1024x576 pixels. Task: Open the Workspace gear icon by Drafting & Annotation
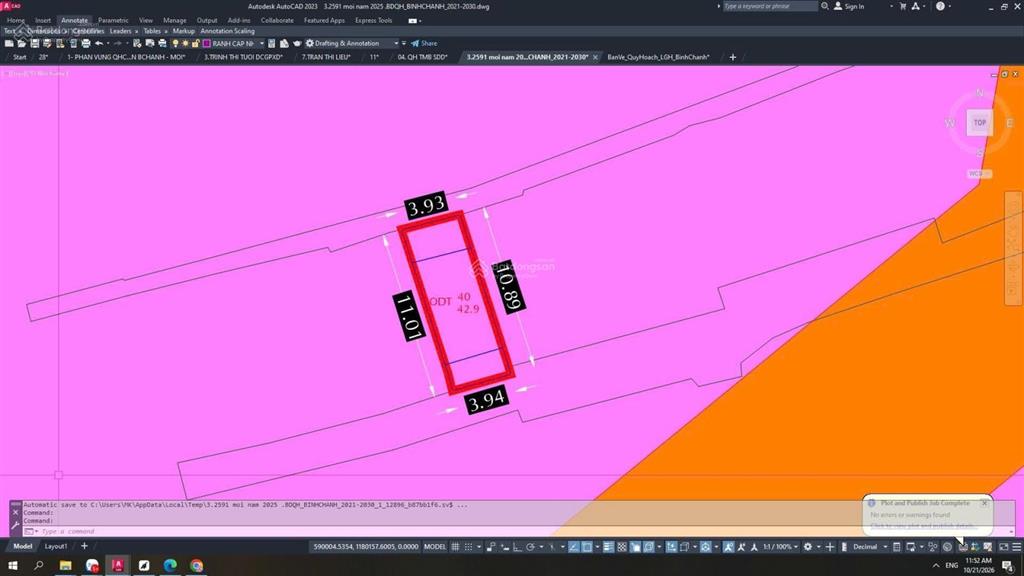(x=310, y=44)
